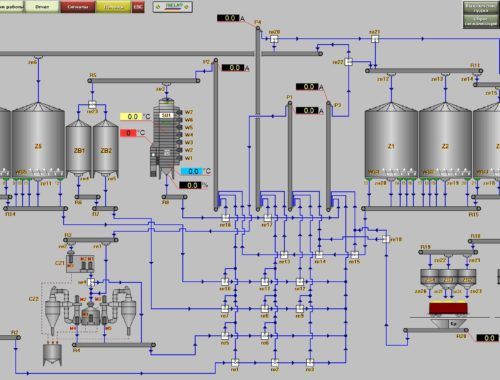Image resolution: width=500 pixels, height=380 pixels.
Task: Open the red Сигналы alarms button
Action: (78, 7)
